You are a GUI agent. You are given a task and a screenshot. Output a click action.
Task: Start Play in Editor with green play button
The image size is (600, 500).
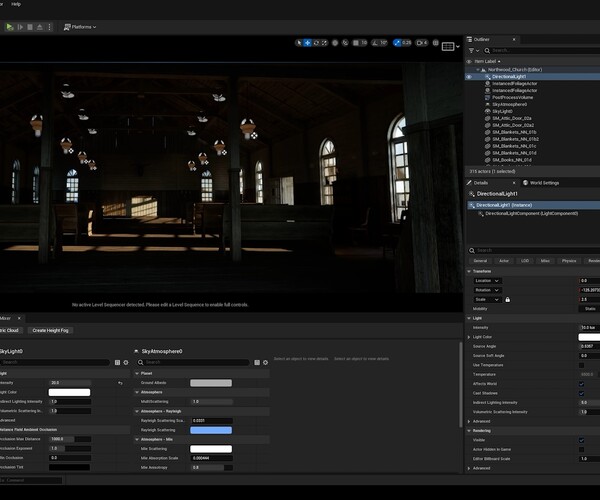click(10, 27)
